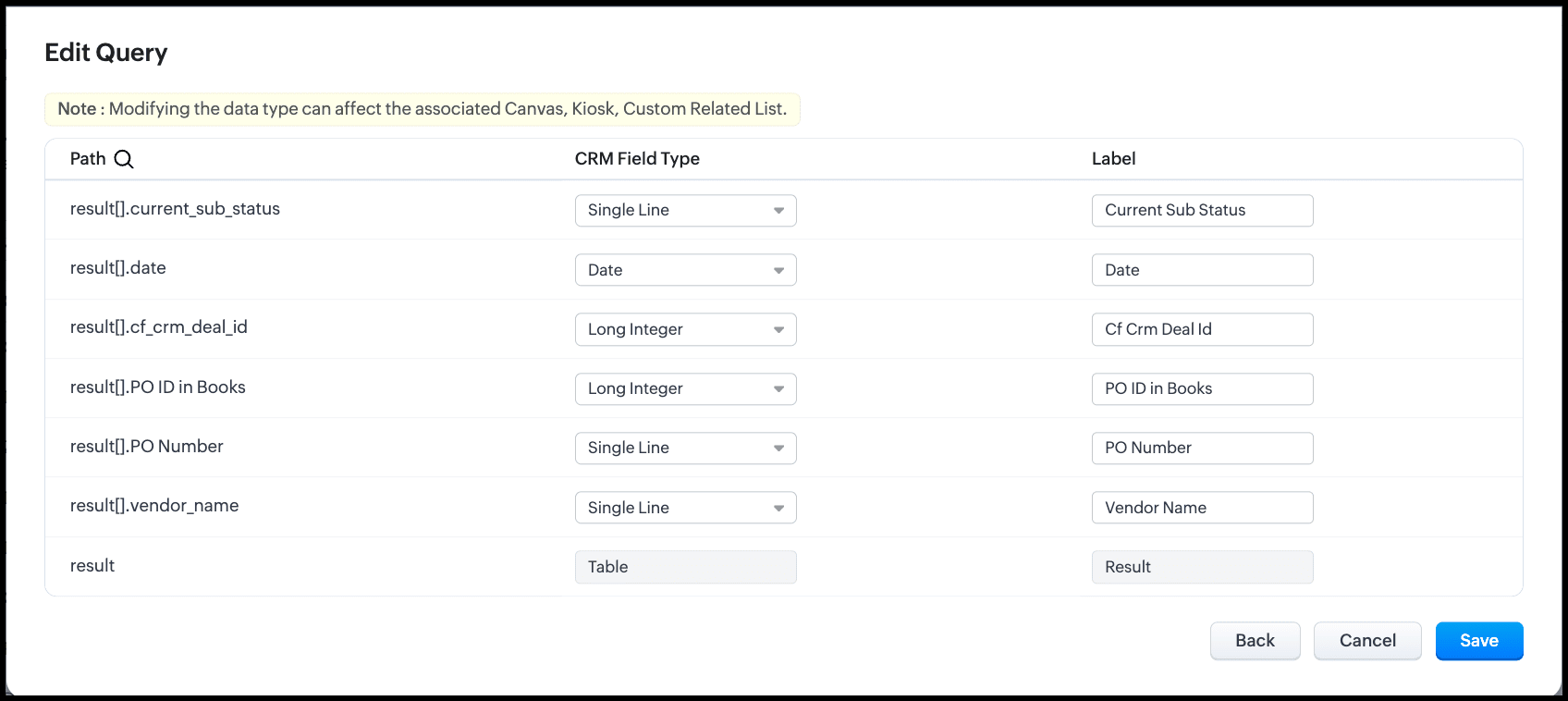Cancel the query edit
The width and height of the screenshot is (1568, 701).
1367,641
